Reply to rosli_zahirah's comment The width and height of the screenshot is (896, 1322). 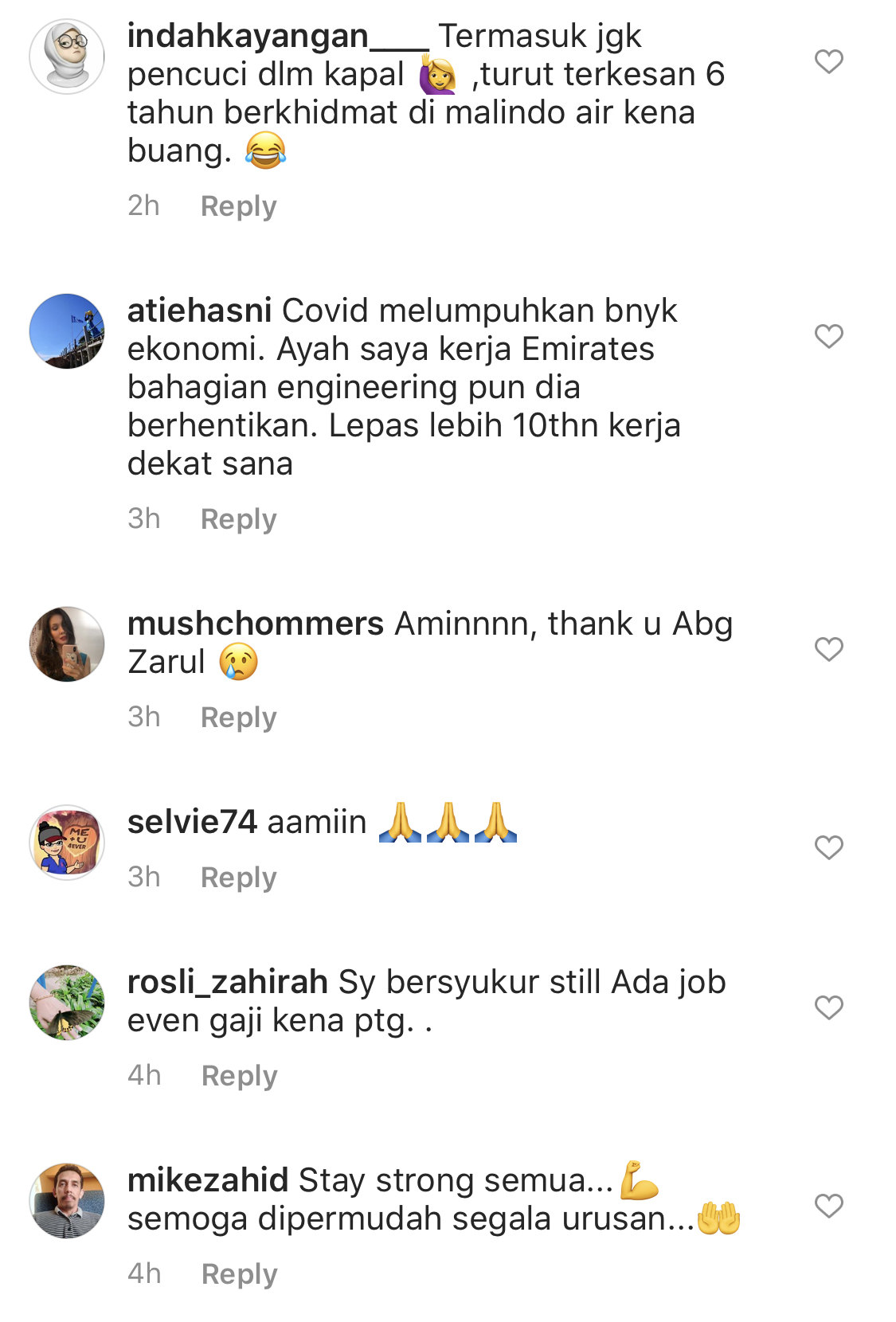239,1076
